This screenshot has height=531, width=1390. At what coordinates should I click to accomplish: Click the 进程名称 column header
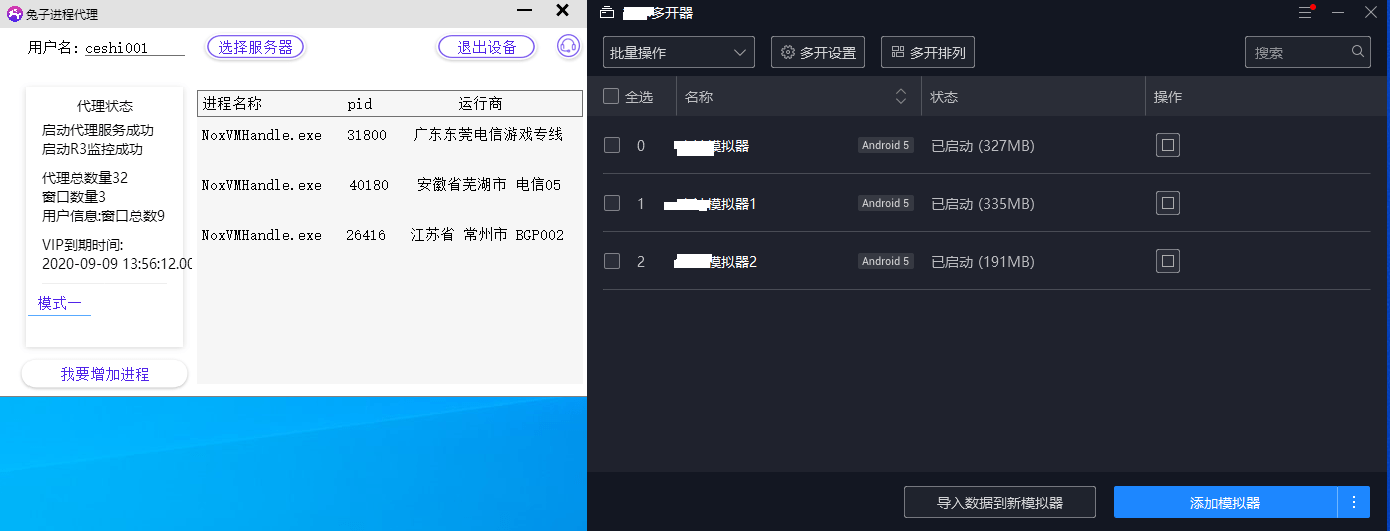(232, 103)
